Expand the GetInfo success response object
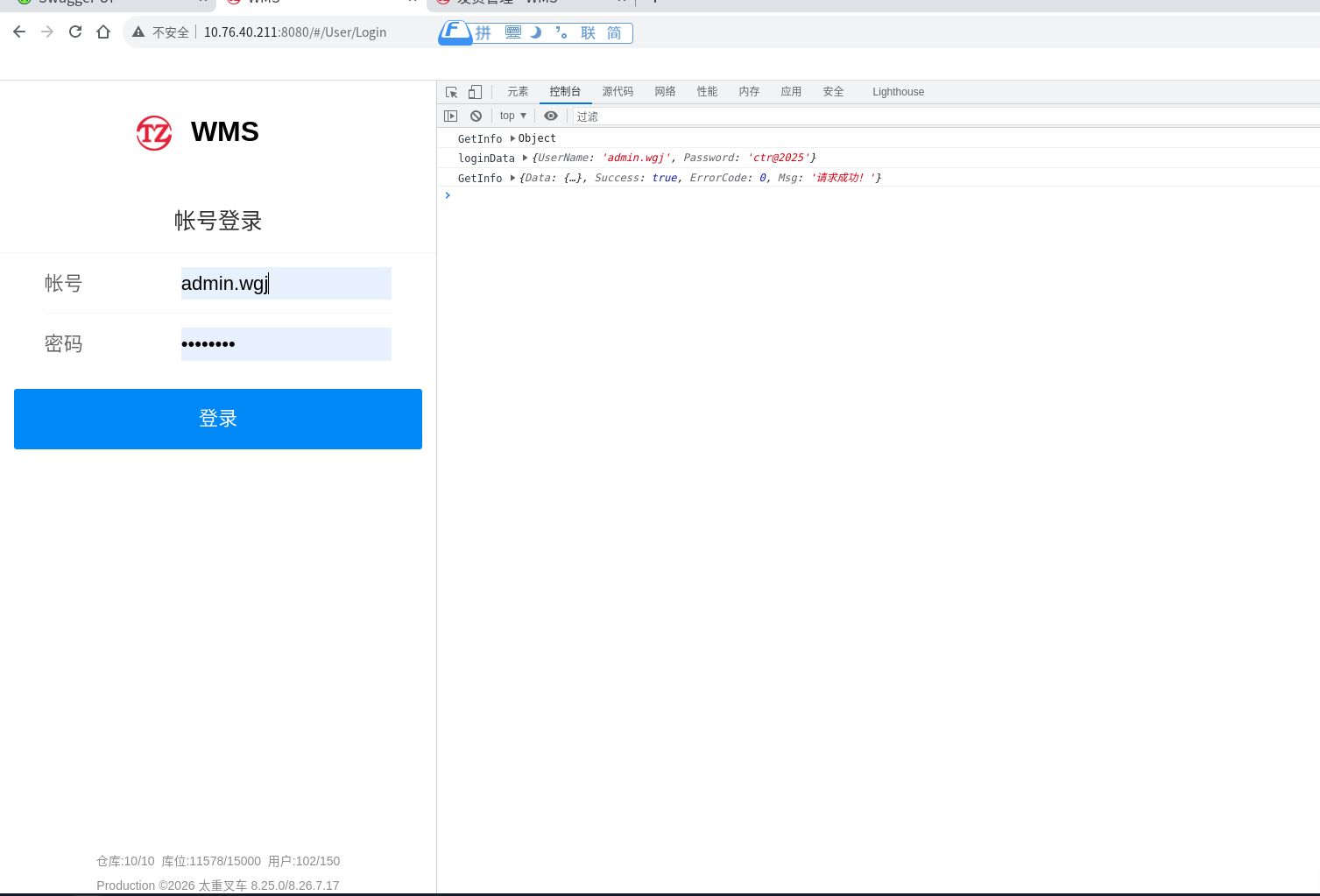 coord(512,178)
